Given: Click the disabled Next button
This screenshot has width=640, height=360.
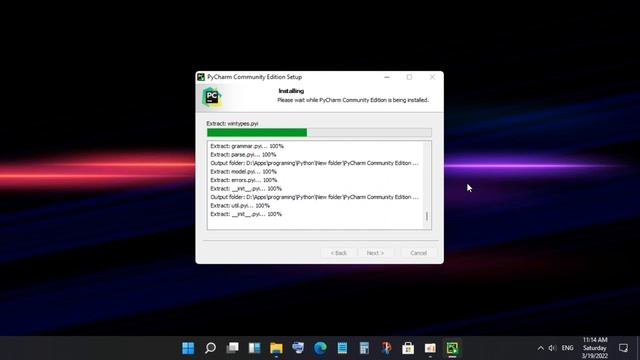Looking at the screenshot, I should [375, 253].
